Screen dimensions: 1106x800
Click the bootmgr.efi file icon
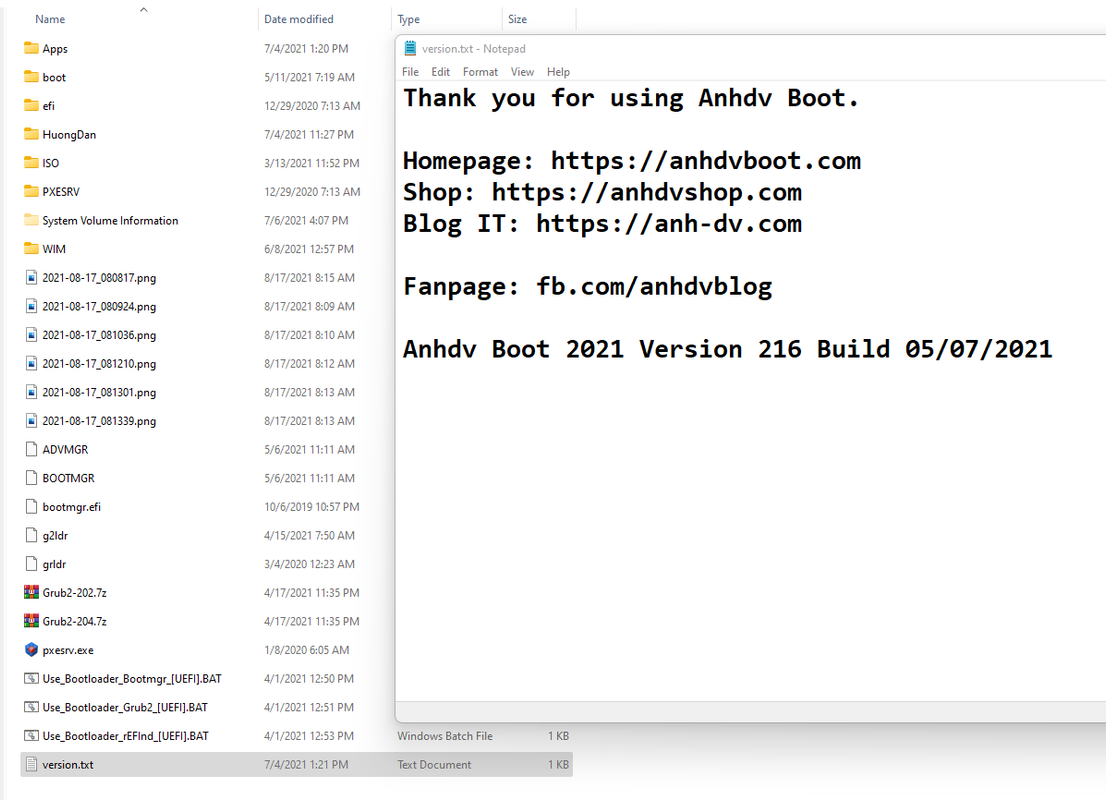coord(31,507)
